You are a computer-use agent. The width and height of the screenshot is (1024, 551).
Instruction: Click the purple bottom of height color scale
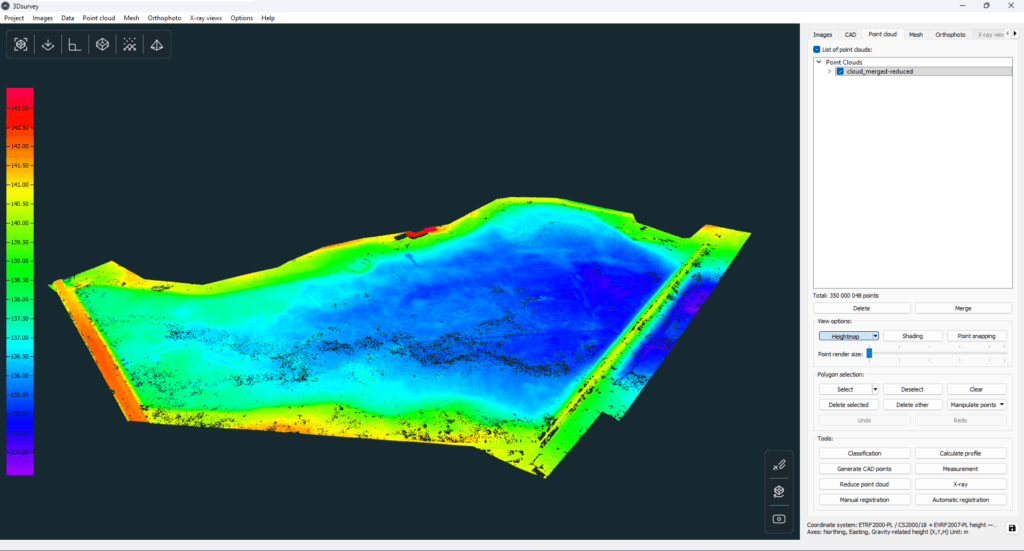tap(20, 466)
